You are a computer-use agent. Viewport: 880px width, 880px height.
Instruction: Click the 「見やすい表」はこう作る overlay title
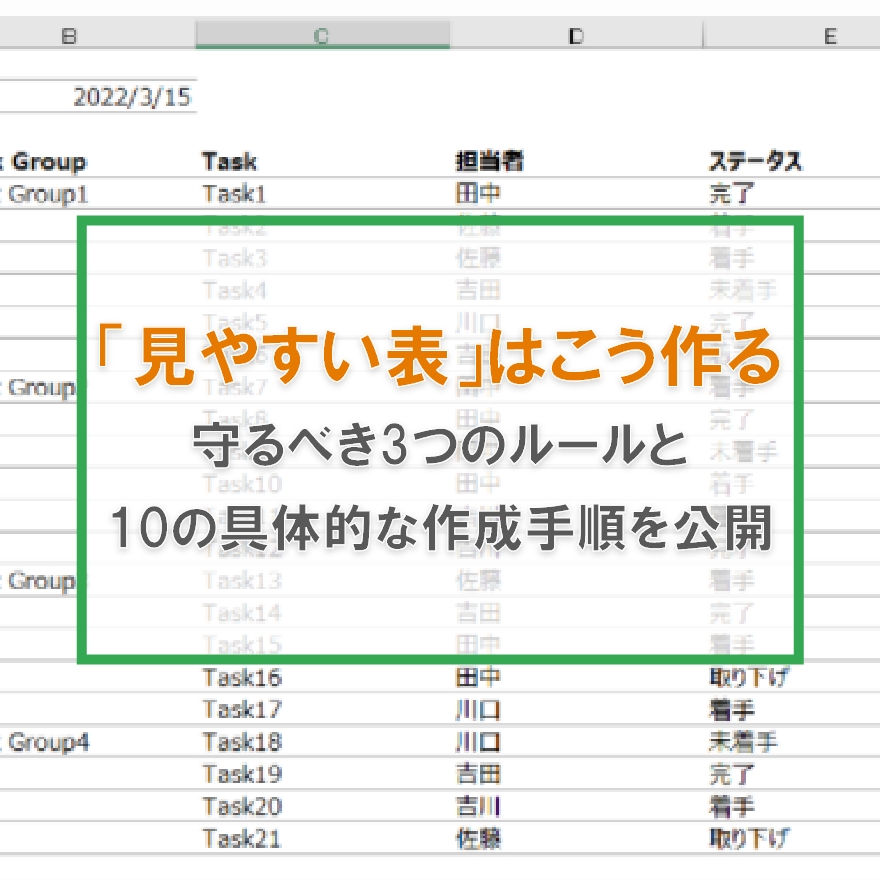pos(440,360)
